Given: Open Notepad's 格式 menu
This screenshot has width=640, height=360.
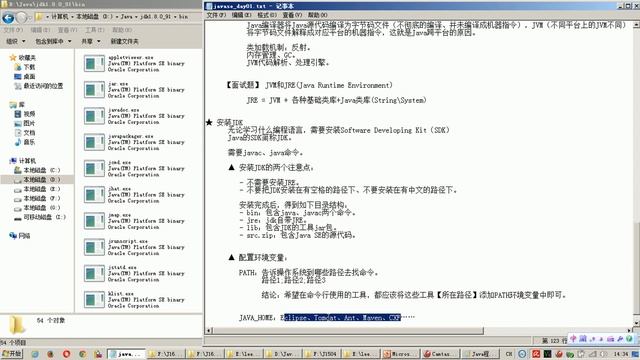Looking at the screenshot, I should coord(267,15).
